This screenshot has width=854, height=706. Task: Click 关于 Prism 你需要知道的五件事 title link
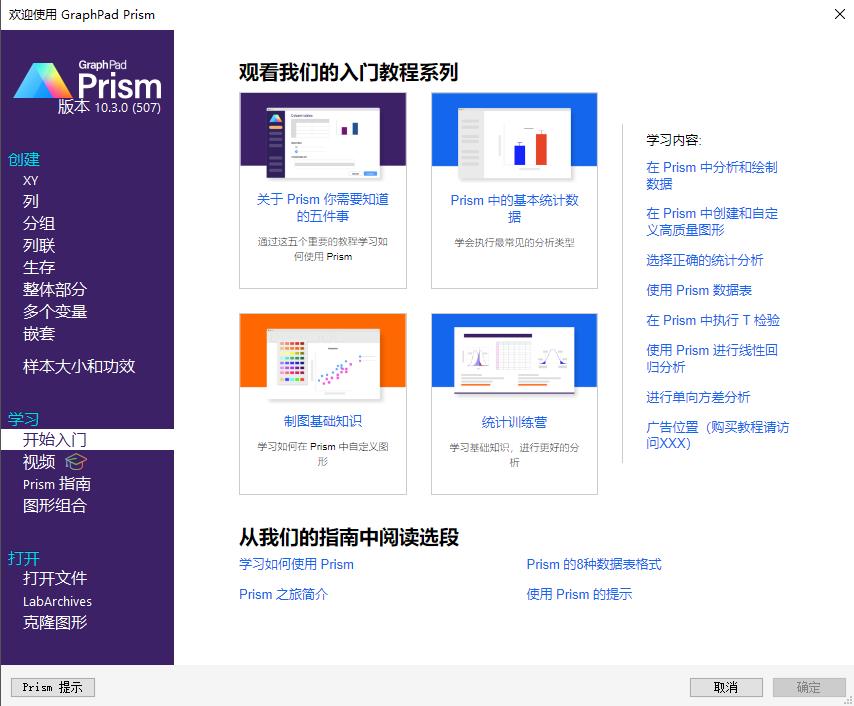point(323,208)
